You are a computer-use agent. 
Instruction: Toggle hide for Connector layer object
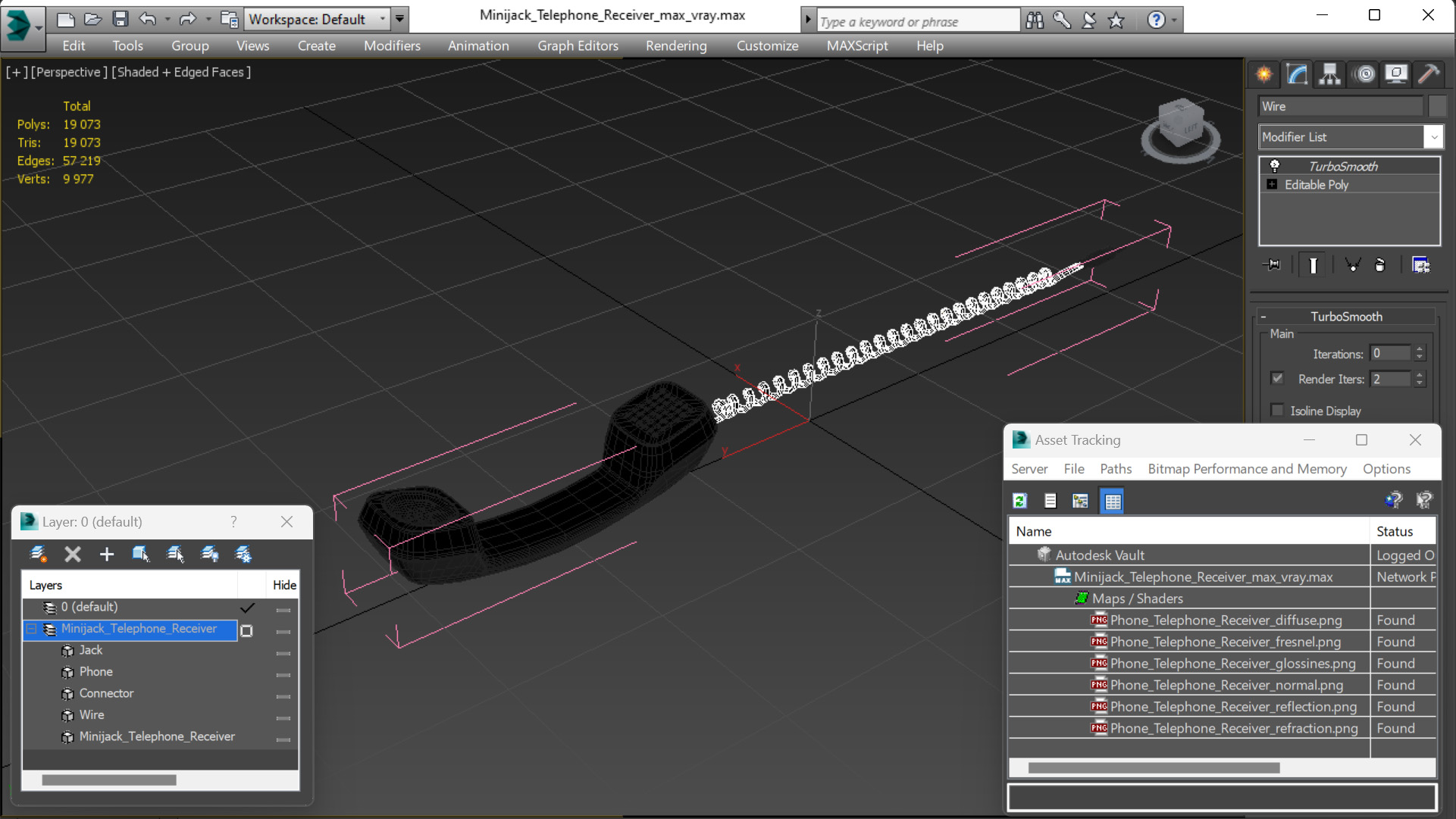pyautogui.click(x=283, y=696)
